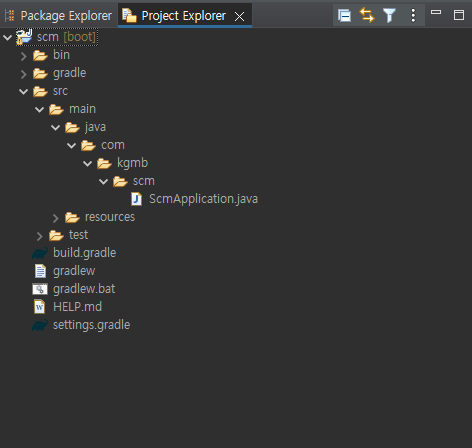Click the kgmb folder icon
The image size is (472, 448).
tap(104, 163)
